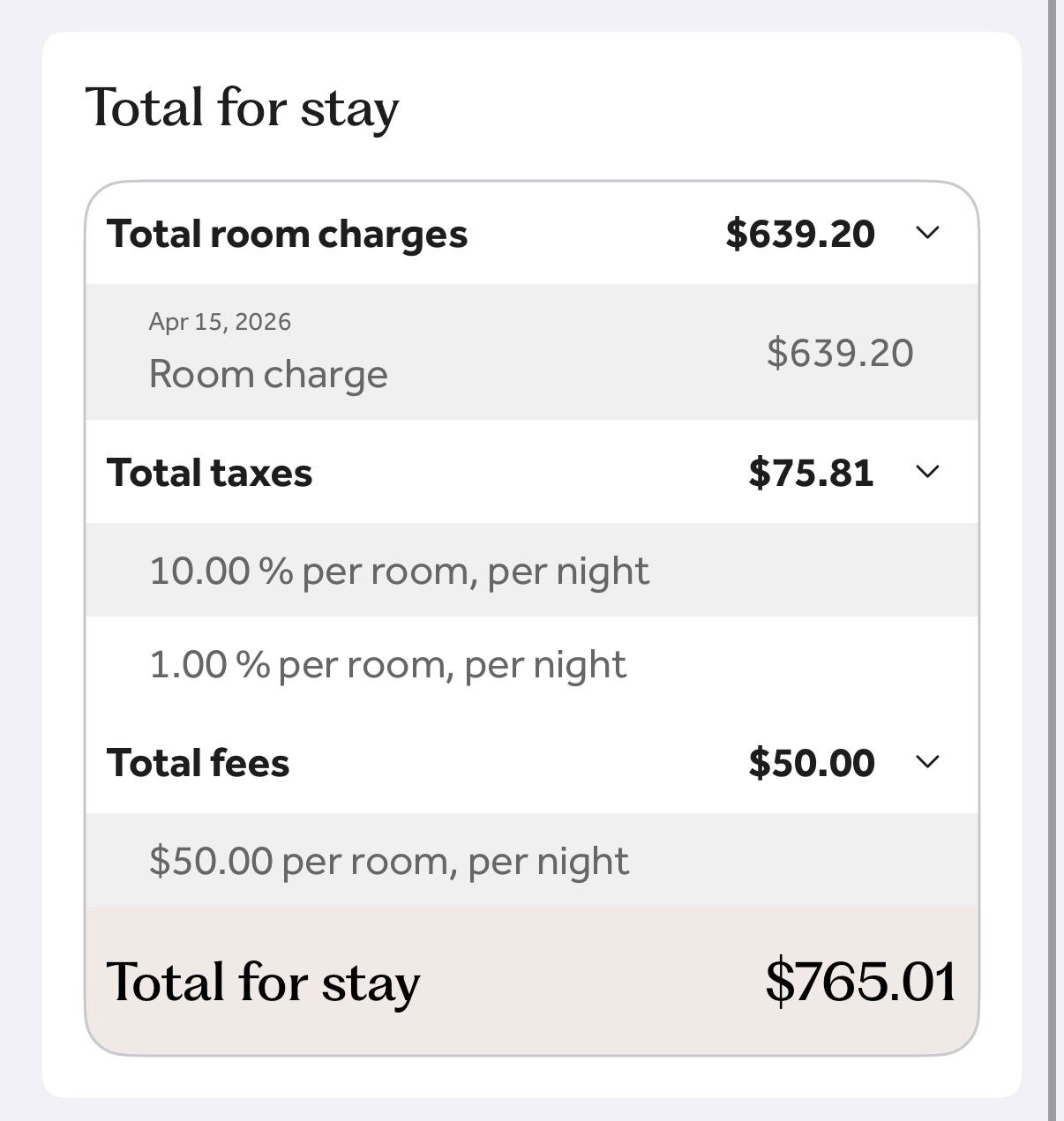This screenshot has height=1121, width=1064.
Task: Click the vertical scrollbar on the right edge
Action: coord(1052,561)
